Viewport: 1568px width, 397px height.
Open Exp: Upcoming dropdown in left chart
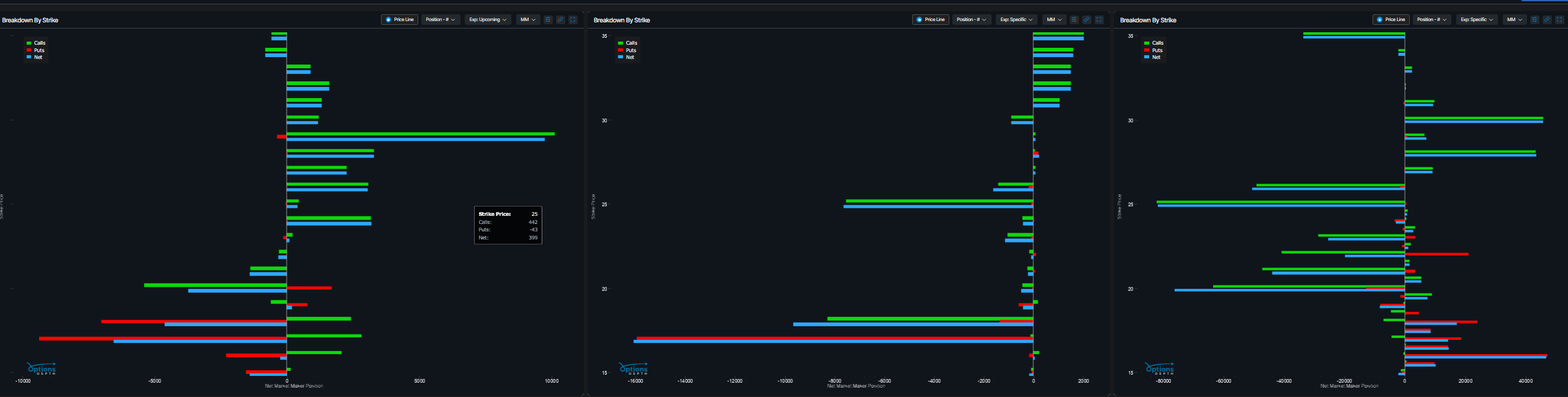pos(488,20)
